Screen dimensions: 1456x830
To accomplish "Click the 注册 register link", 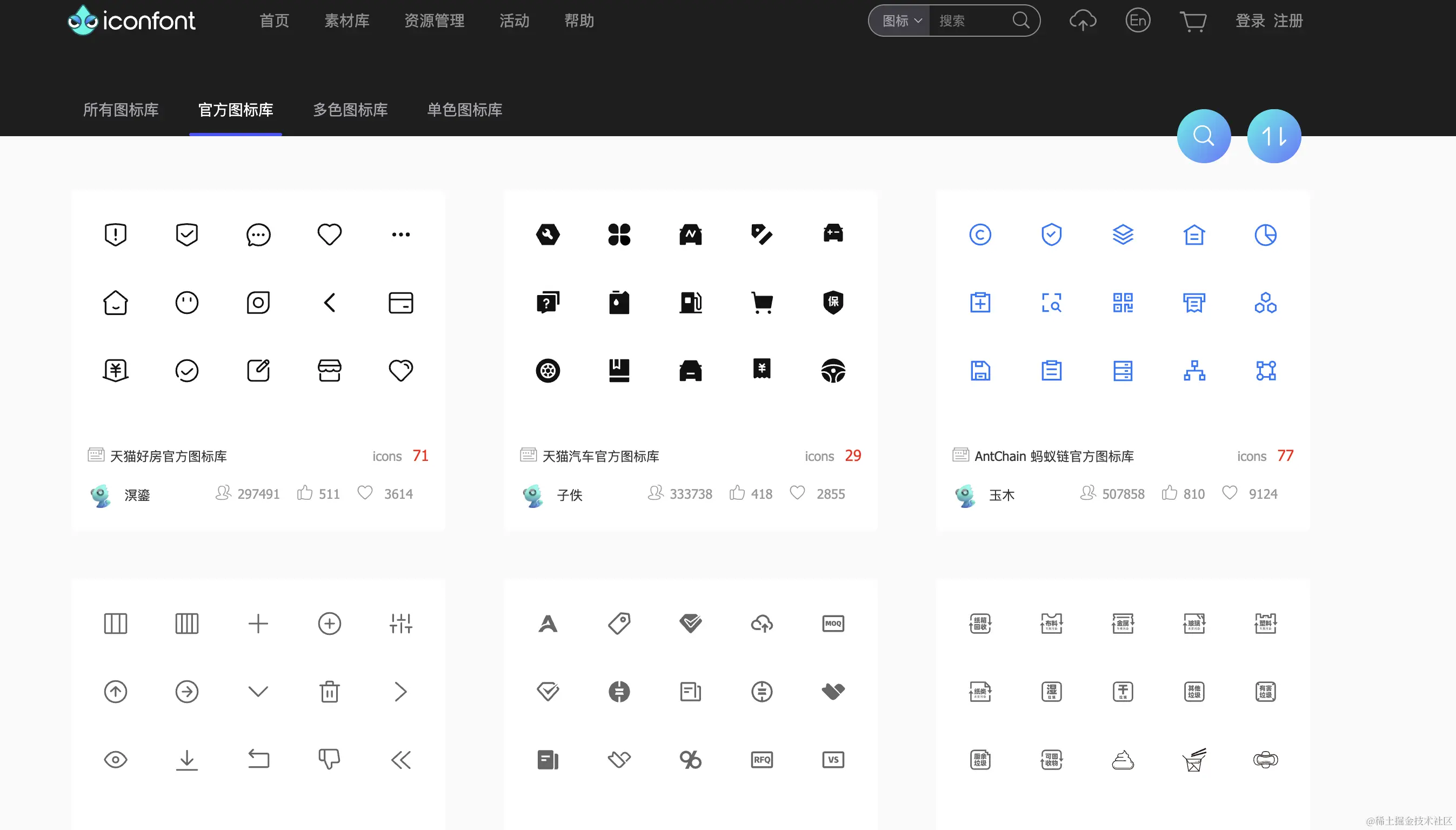I will click(1288, 21).
